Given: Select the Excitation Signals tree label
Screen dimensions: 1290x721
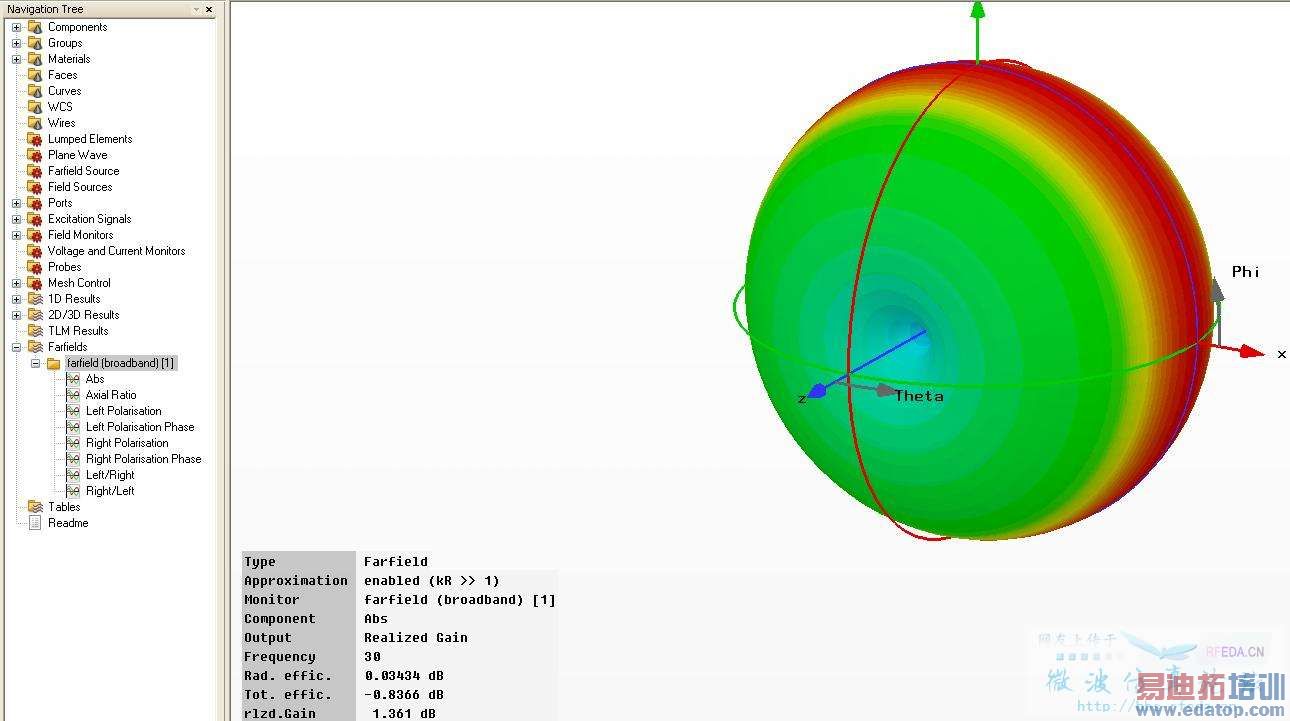Looking at the screenshot, I should (90, 219).
